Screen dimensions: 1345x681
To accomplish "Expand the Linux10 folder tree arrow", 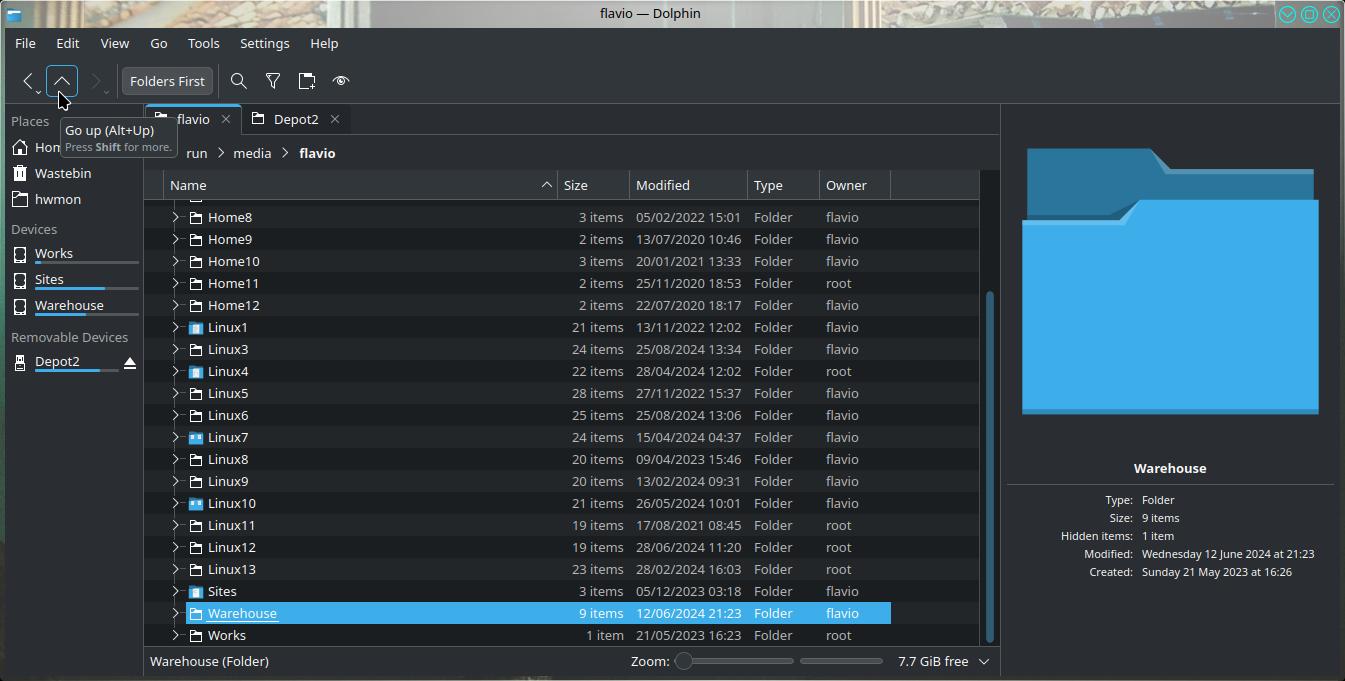I will tap(176, 503).
